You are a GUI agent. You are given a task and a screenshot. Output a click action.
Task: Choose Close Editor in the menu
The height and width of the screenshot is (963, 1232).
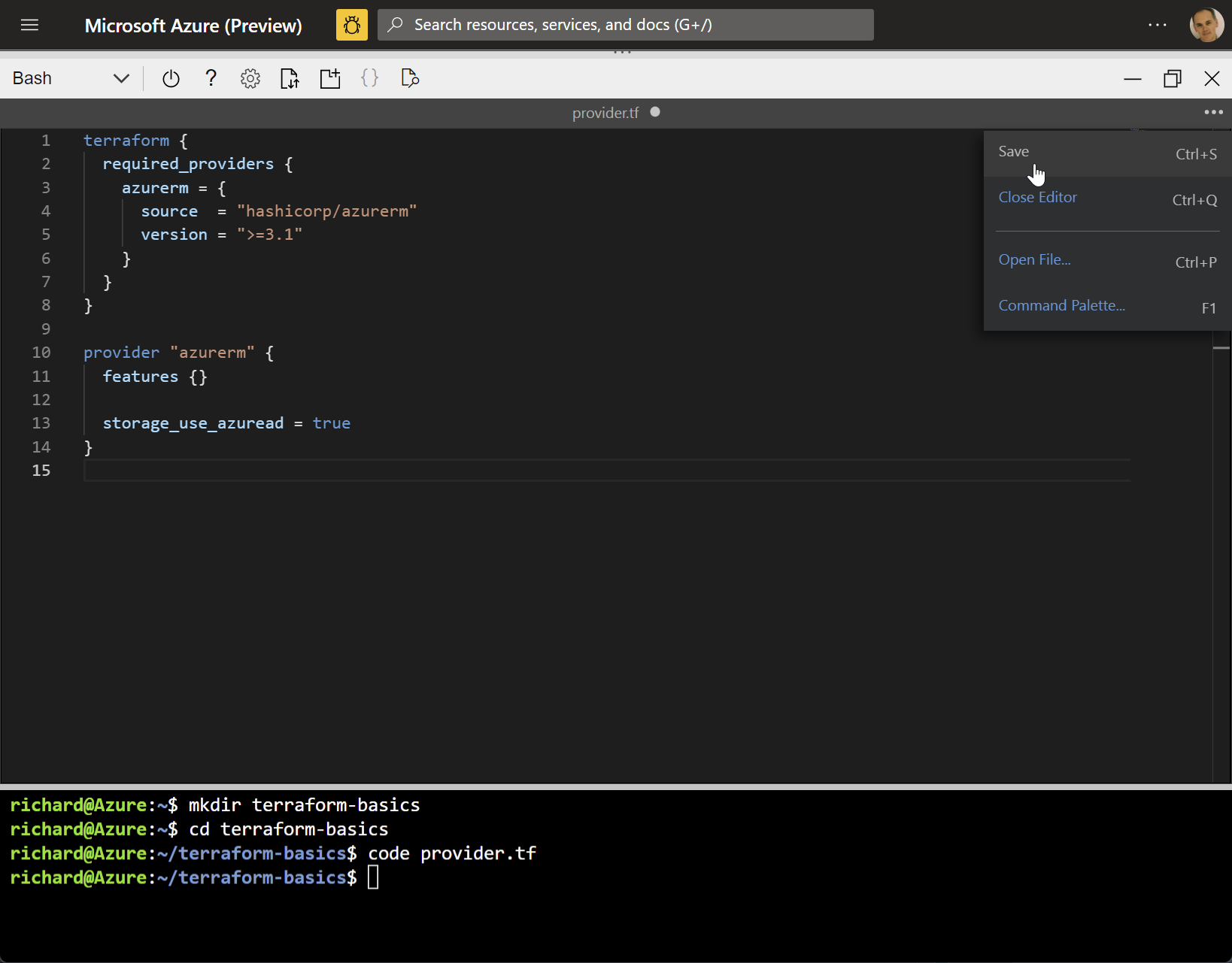click(1037, 198)
